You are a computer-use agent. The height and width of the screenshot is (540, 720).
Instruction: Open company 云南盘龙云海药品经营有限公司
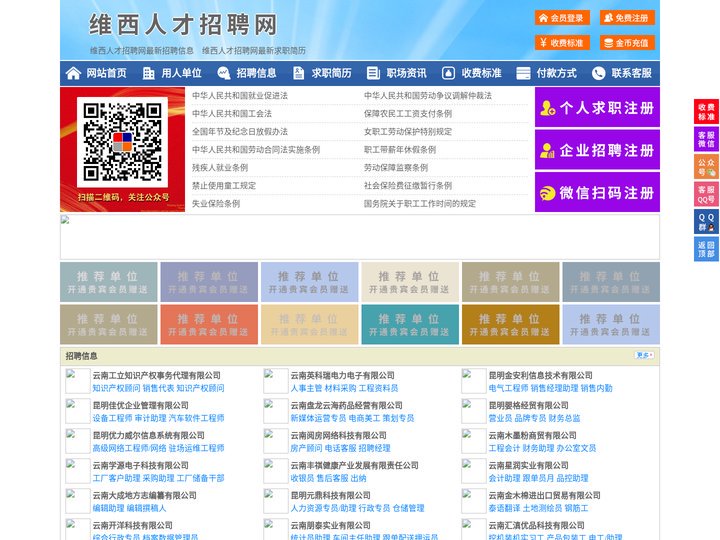point(347,405)
